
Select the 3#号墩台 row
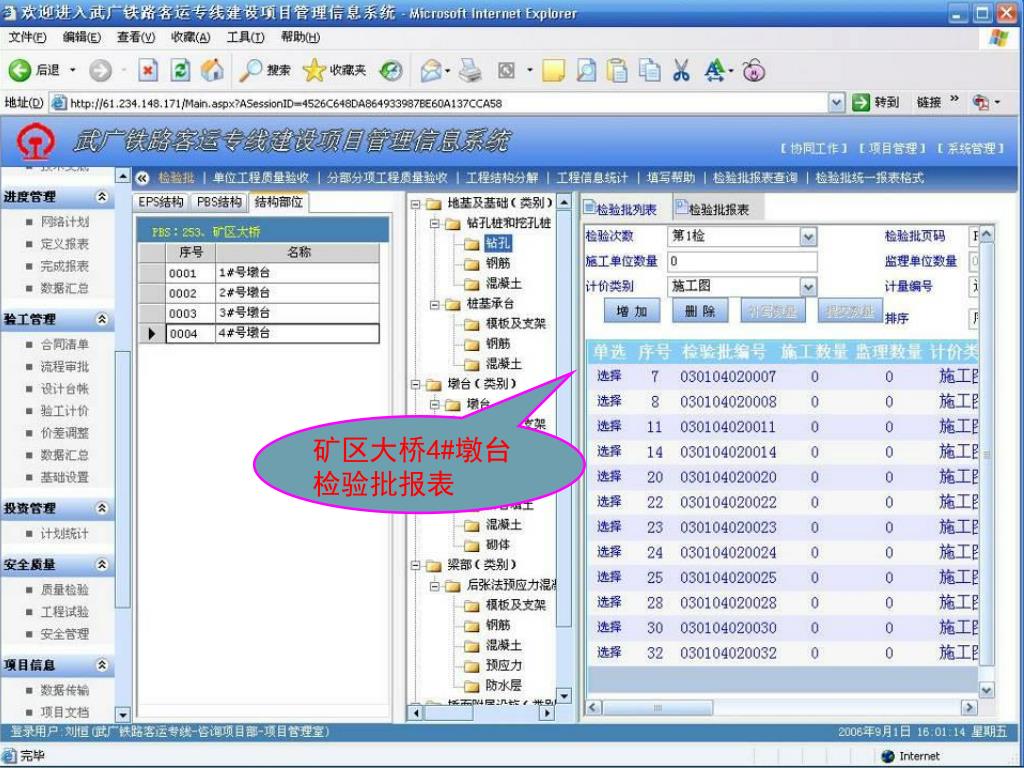tap(259, 313)
